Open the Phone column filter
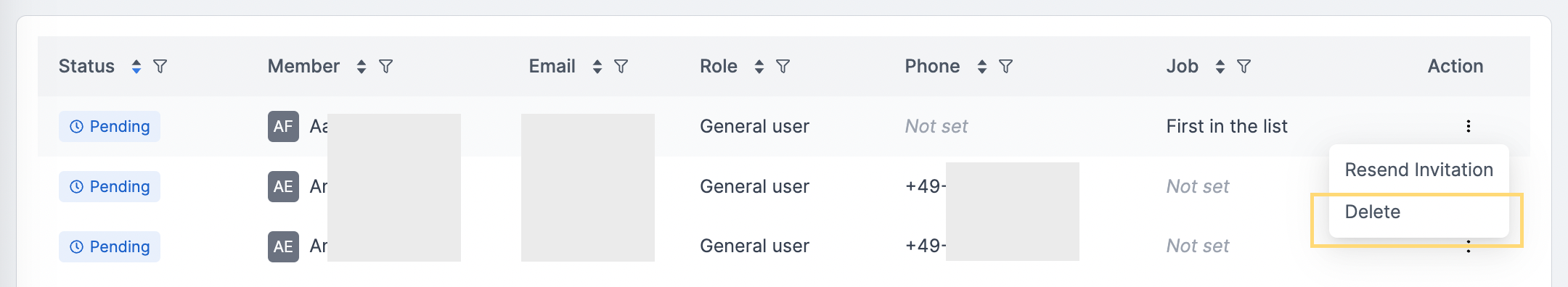The image size is (1568, 287). tap(1006, 67)
